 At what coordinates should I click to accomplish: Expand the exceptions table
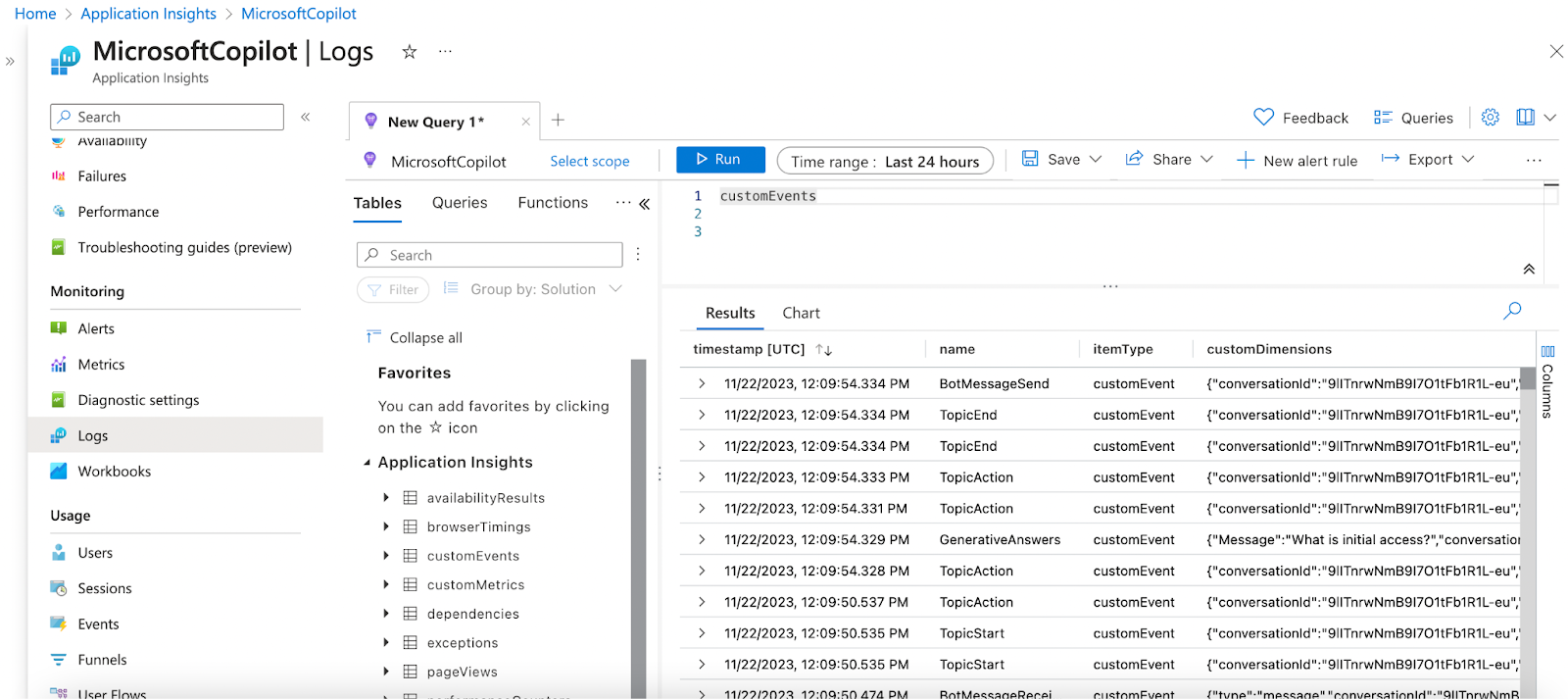[386, 643]
